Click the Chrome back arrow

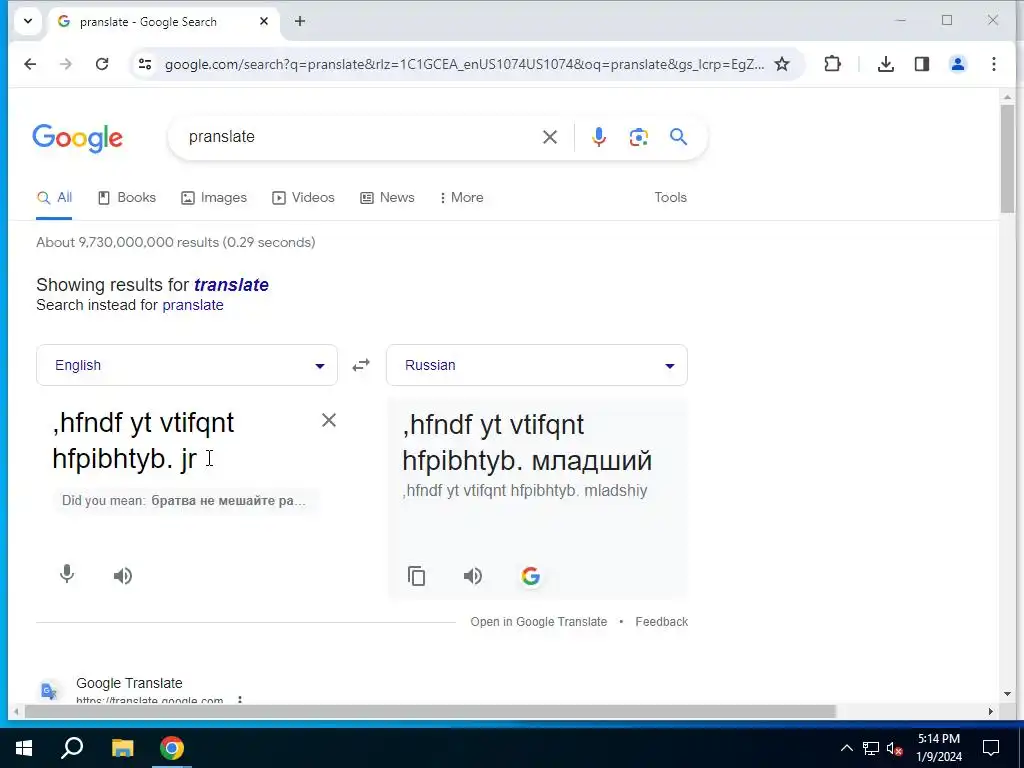30,64
